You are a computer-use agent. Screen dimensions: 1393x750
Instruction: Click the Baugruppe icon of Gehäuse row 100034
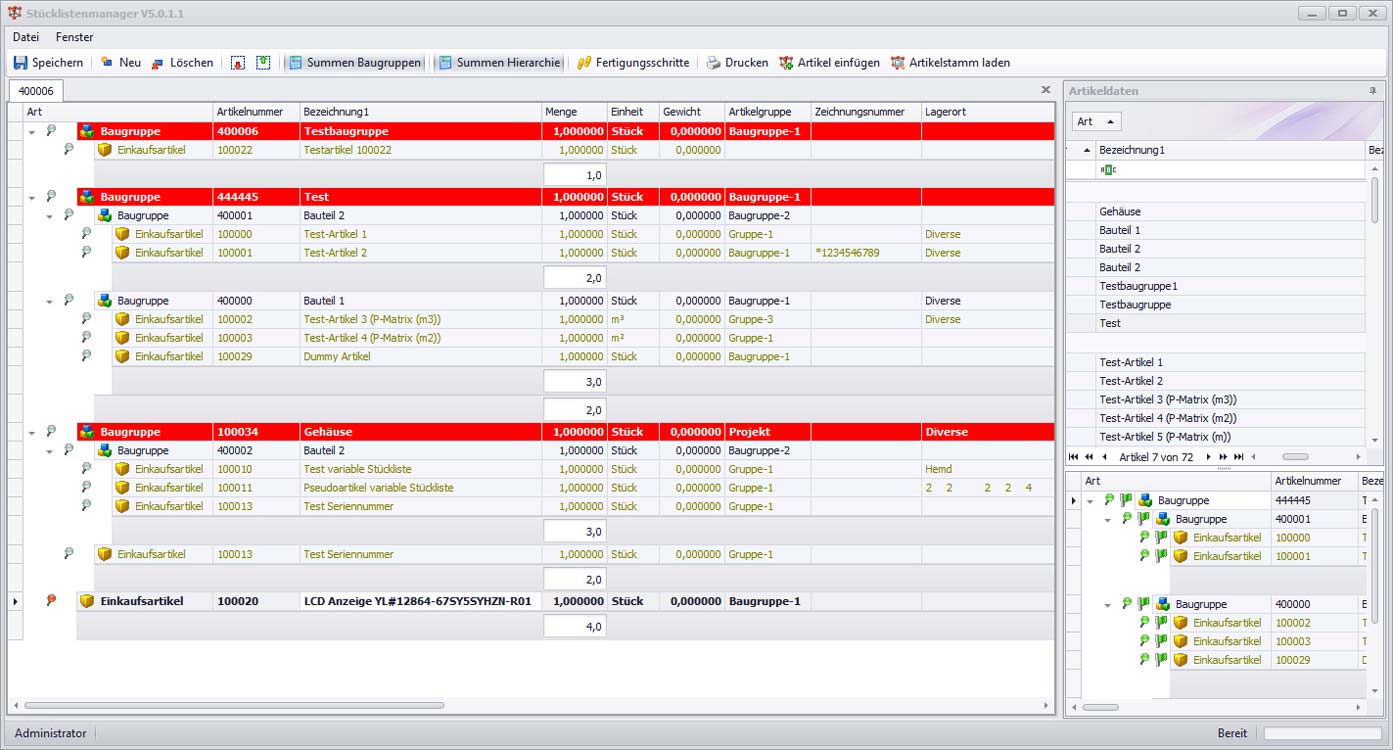87,432
